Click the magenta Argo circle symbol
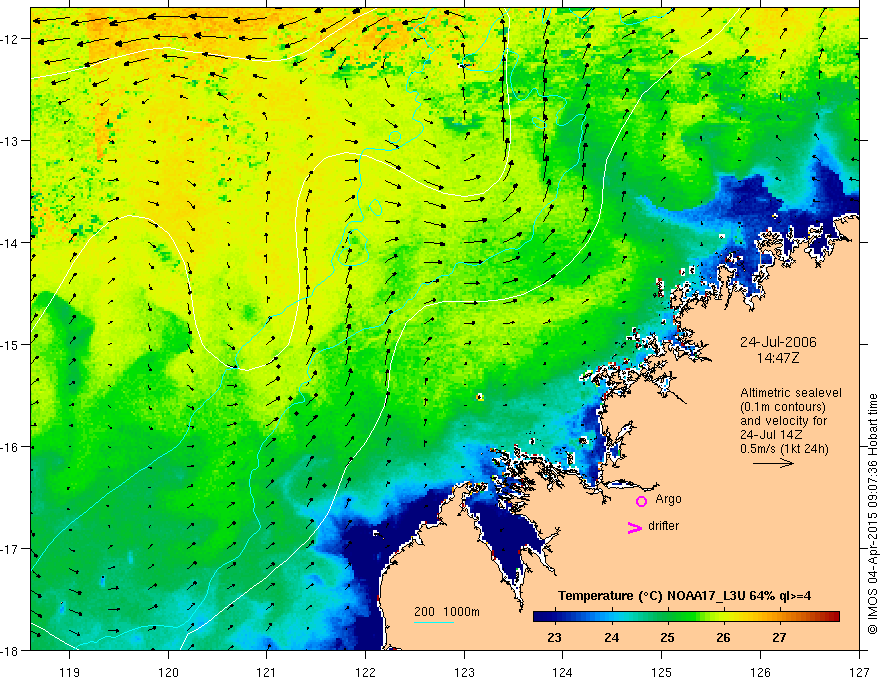Image resolution: width=880 pixels, height=680 pixels. pos(641,501)
